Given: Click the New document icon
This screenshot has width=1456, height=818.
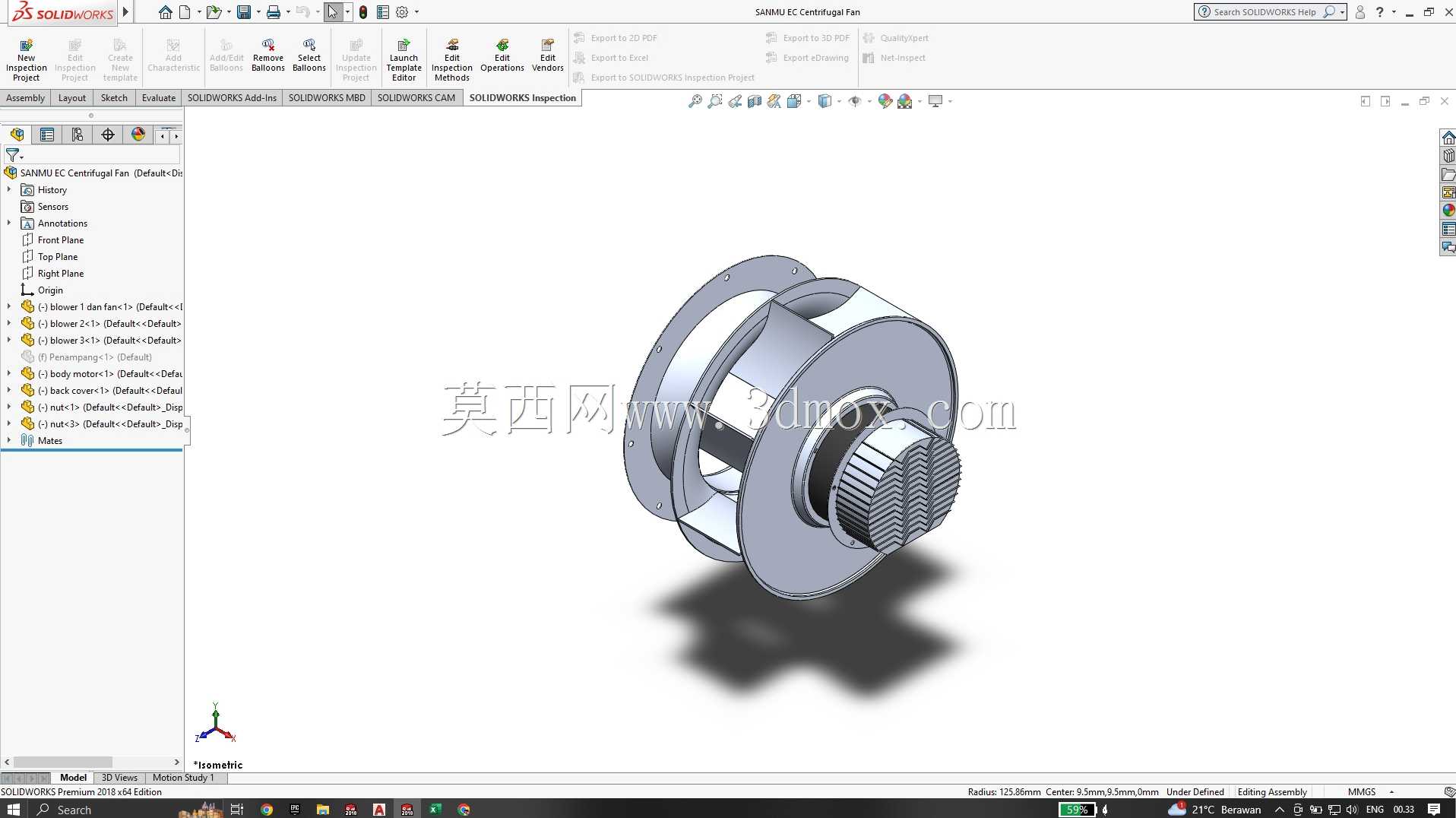Looking at the screenshot, I should point(185,12).
